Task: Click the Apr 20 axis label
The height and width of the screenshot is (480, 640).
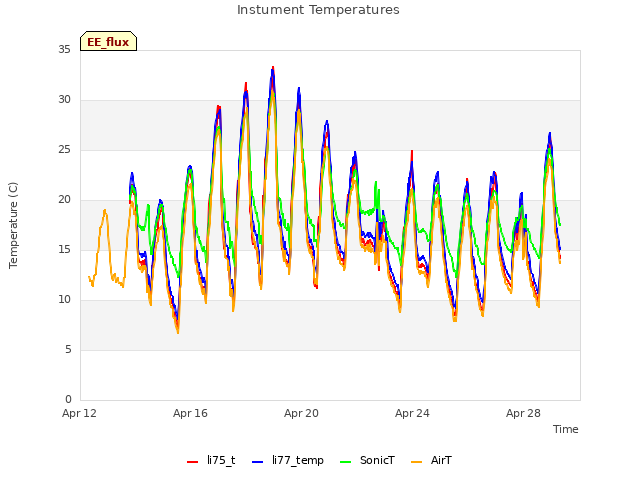Action: (x=301, y=413)
